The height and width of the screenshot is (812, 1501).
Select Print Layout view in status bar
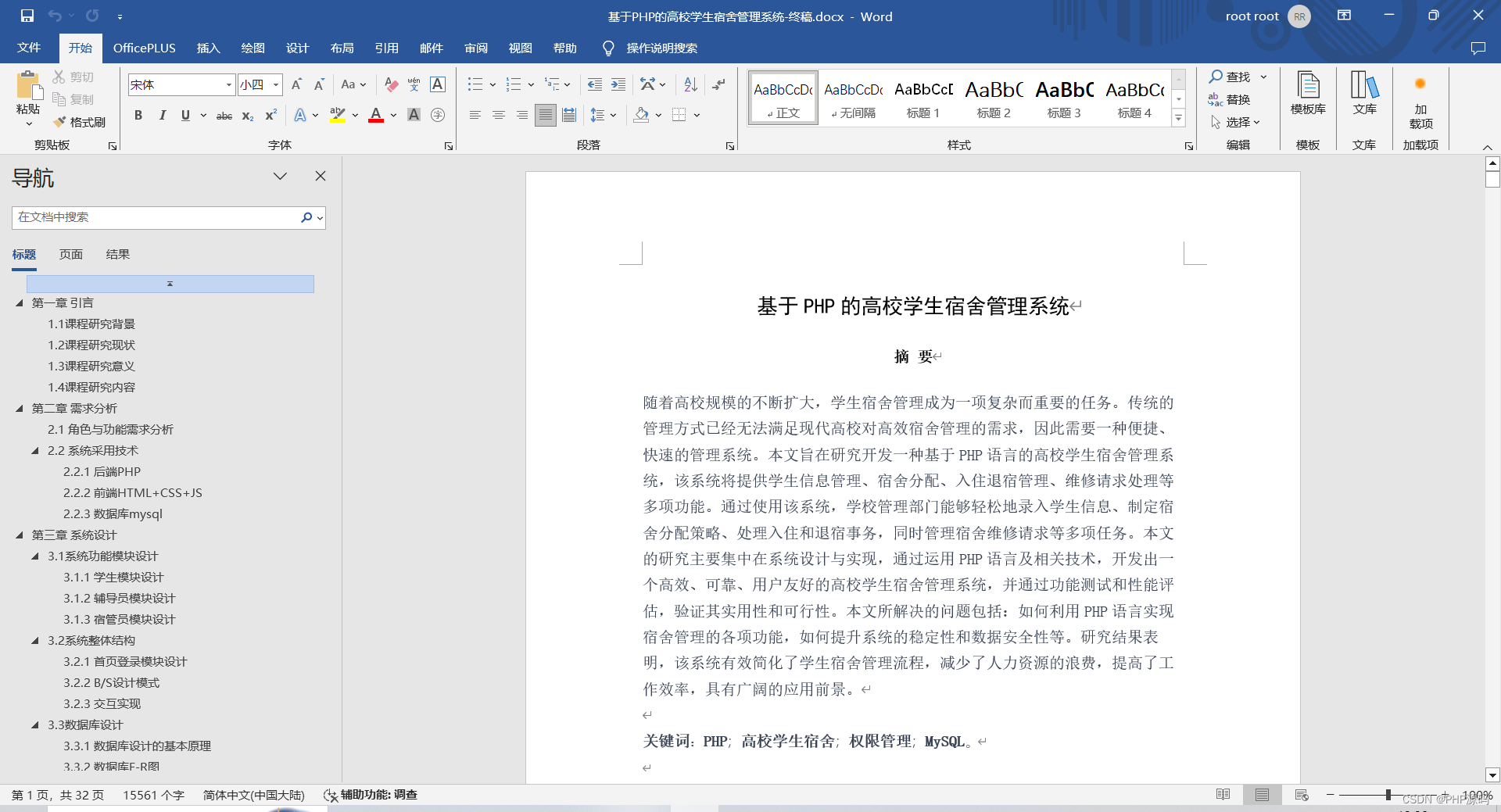click(1263, 795)
